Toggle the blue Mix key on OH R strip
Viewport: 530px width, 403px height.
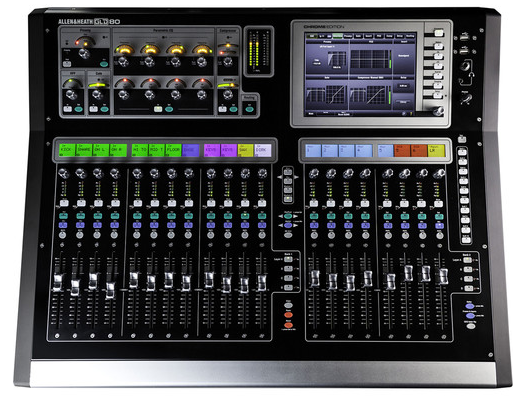click(x=115, y=225)
